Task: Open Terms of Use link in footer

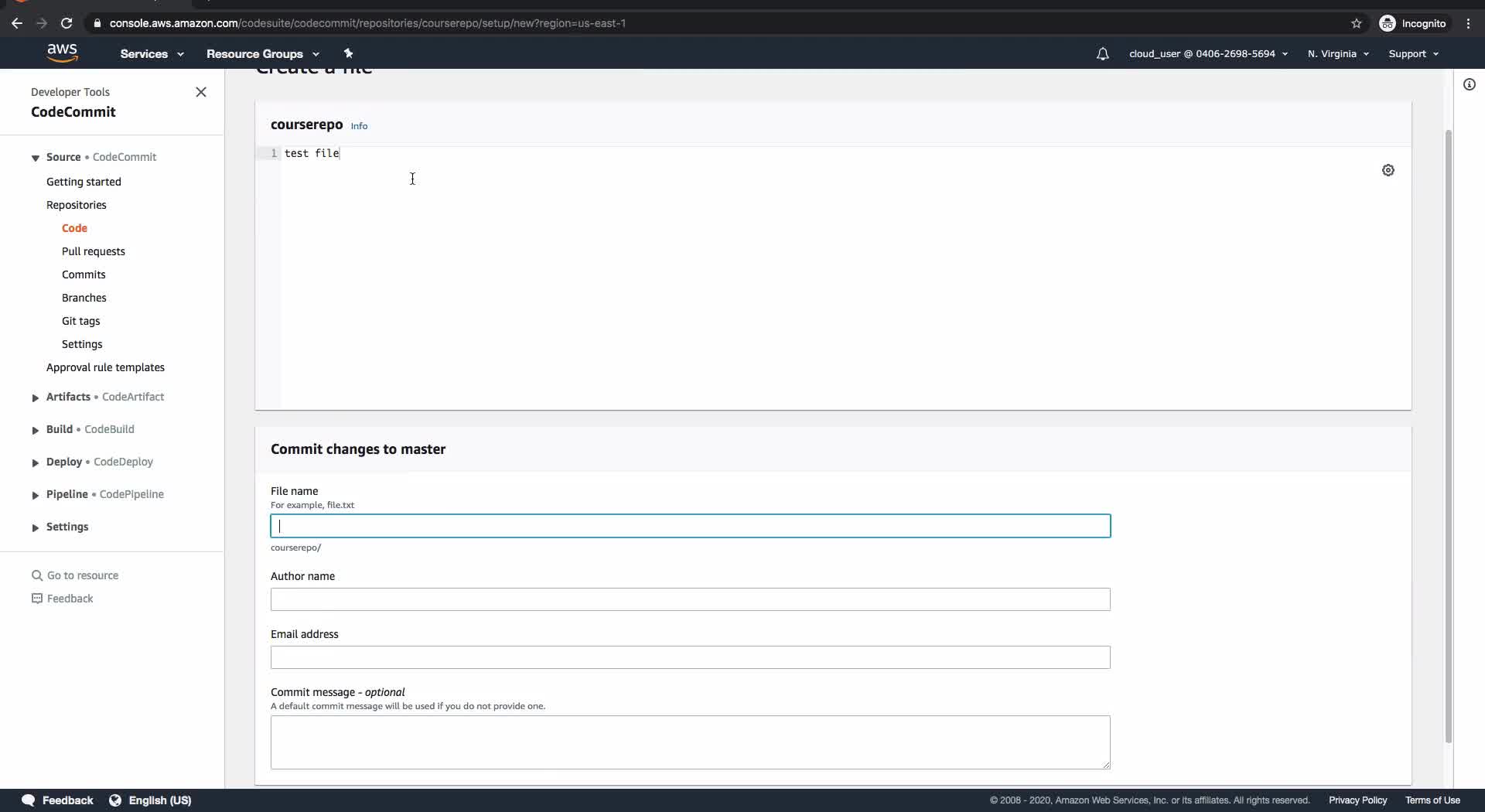Action: pyautogui.click(x=1432, y=800)
